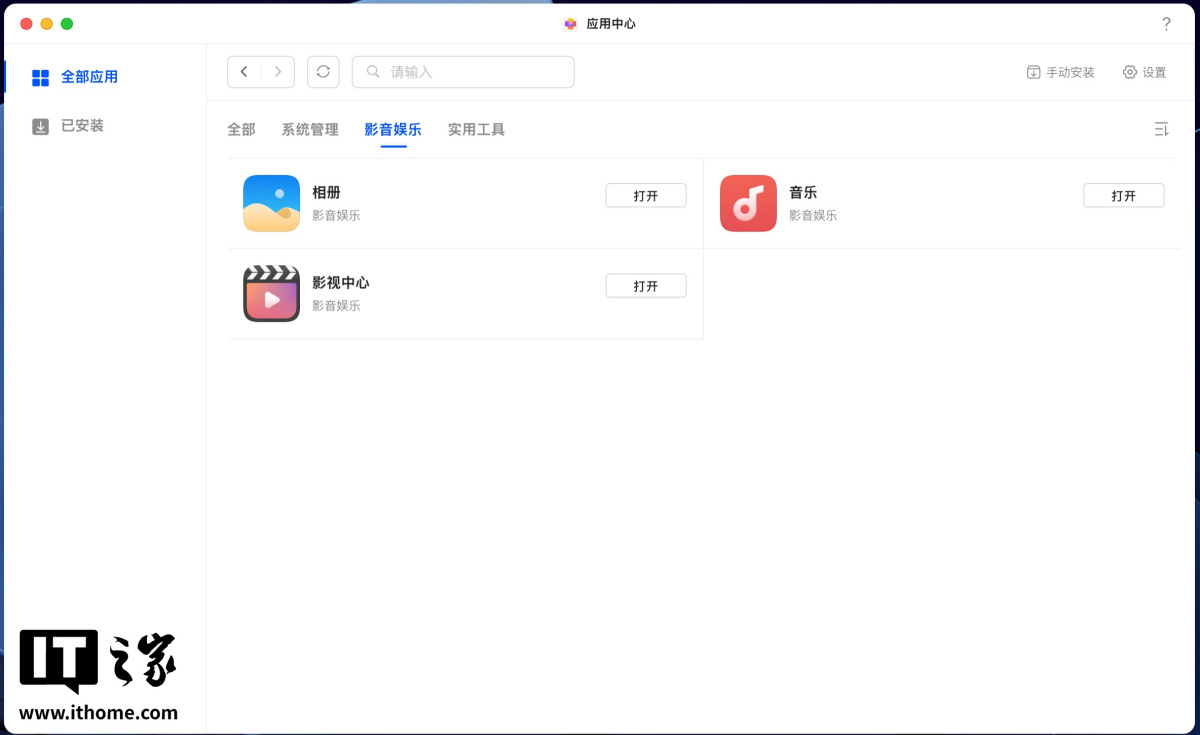Screen dimensions: 1200x735
Task: Open help via the question mark icon
Action: coord(1166,24)
